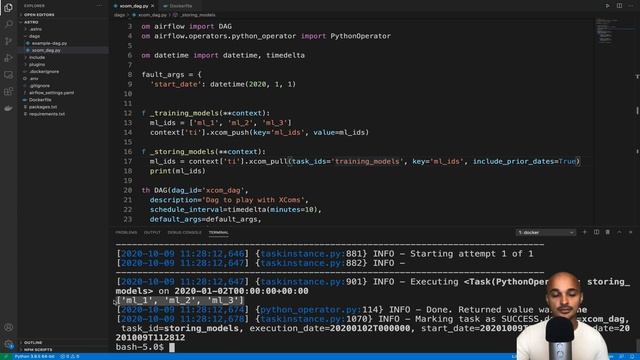Click the green remote indicator in the status bar
Image resolution: width=640 pixels, height=360 pixels.
pyautogui.click(x=6, y=357)
